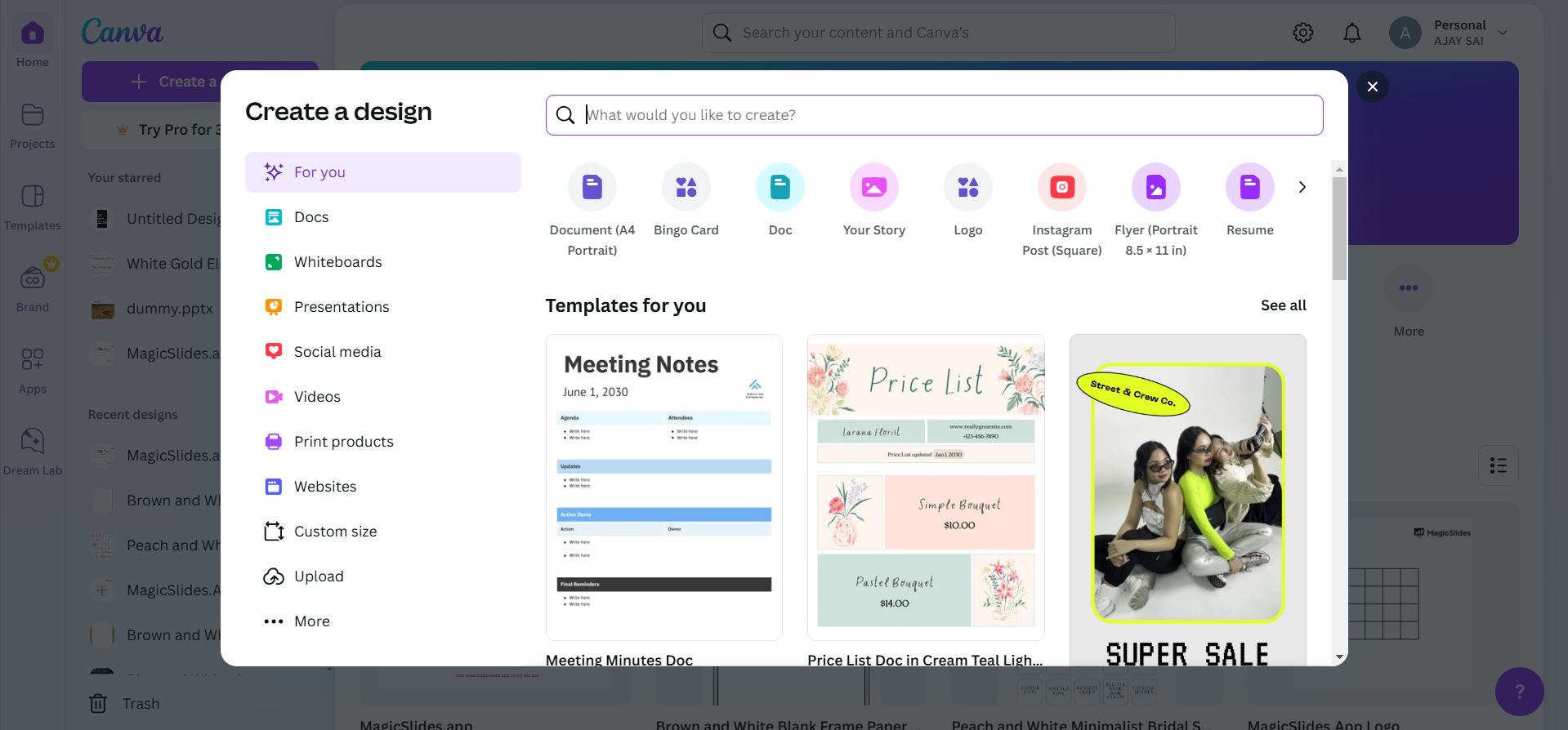Image resolution: width=1568 pixels, height=730 pixels.
Task: Click the account avatar letter A
Action: [1405, 33]
